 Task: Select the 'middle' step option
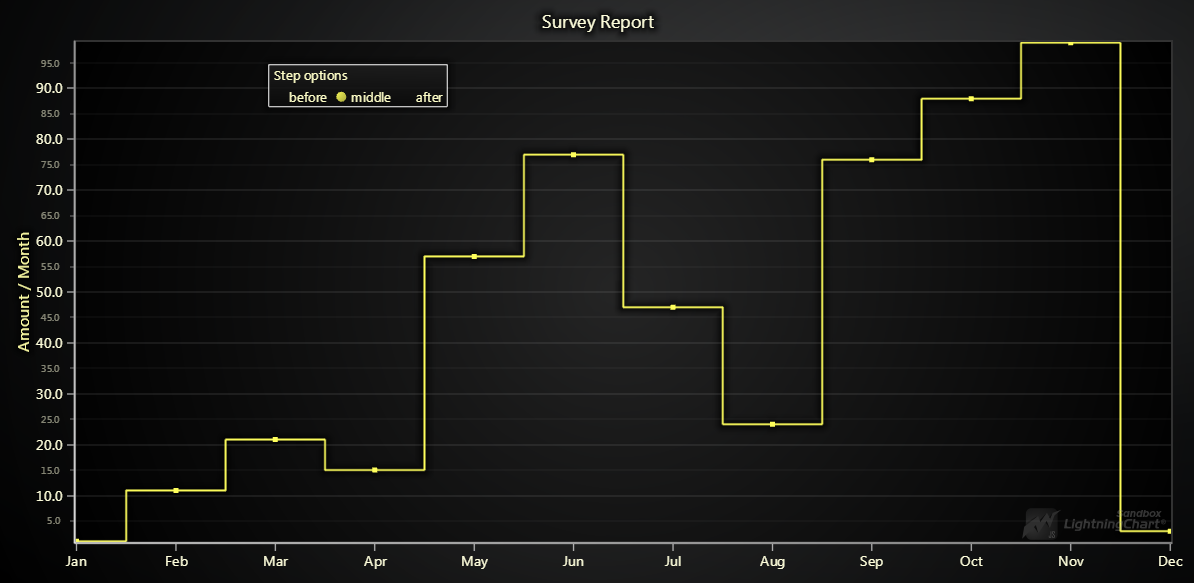click(x=364, y=97)
